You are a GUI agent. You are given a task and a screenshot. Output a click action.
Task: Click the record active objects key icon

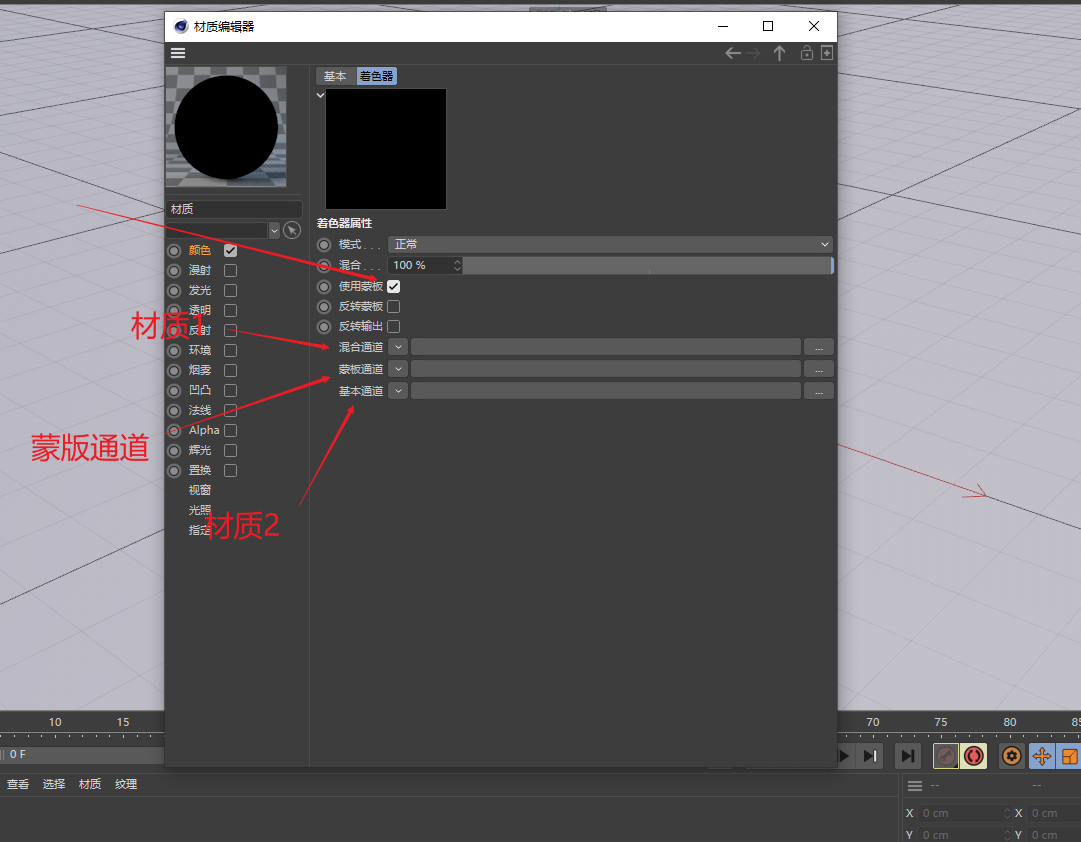click(x=945, y=756)
